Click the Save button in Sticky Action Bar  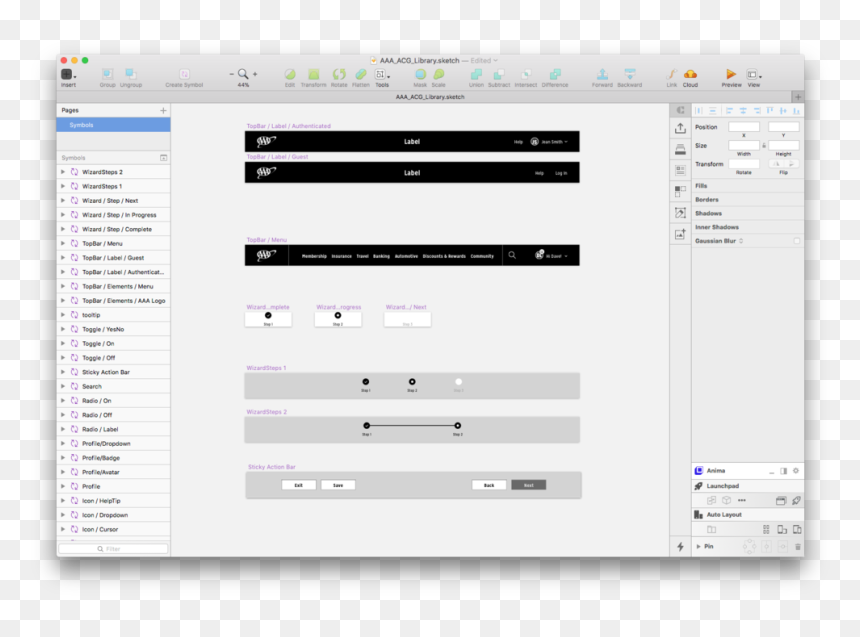click(338, 485)
